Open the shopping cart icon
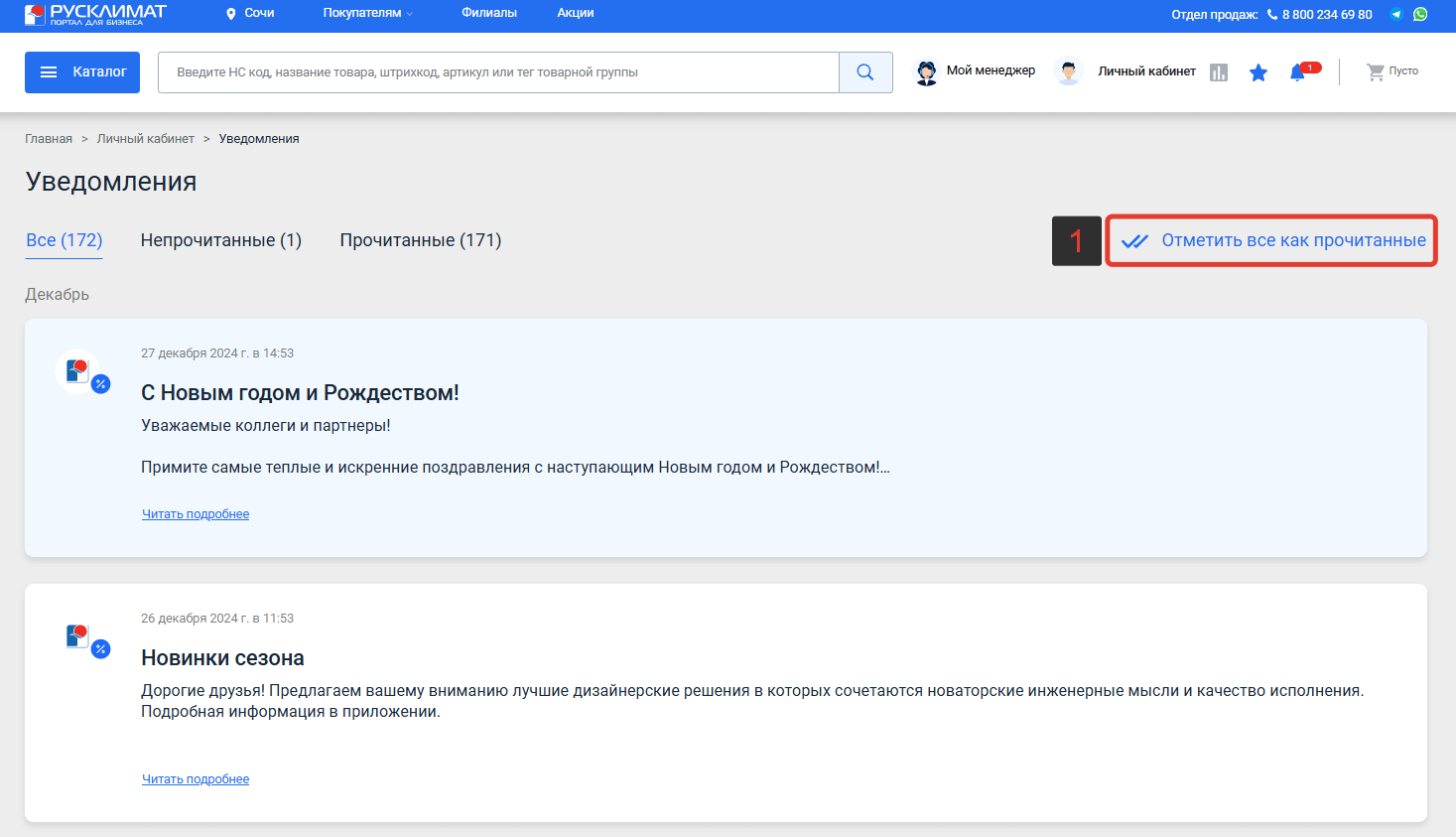Viewport: 1456px width, 837px height. click(1376, 71)
